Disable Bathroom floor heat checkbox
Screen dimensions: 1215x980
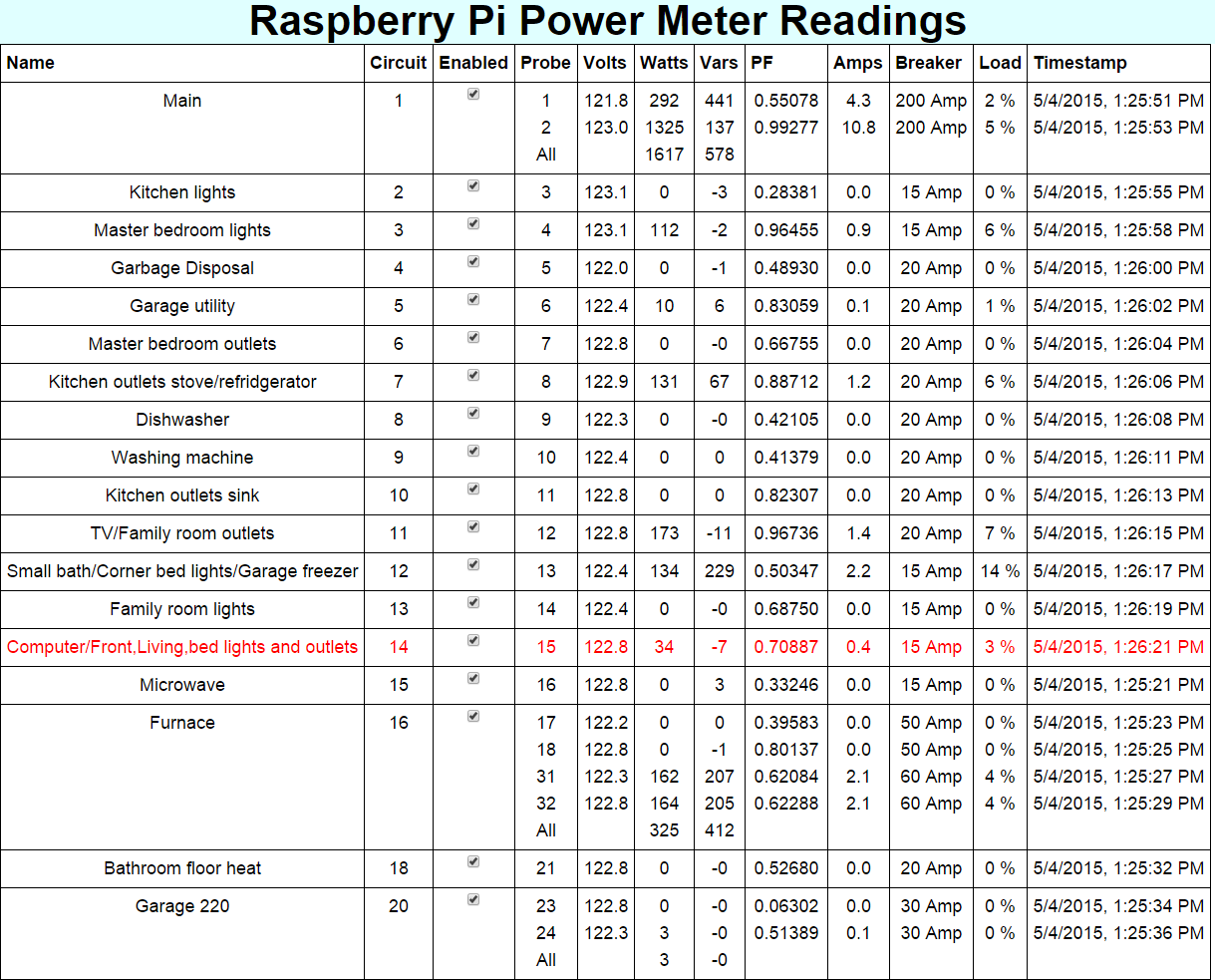click(473, 862)
